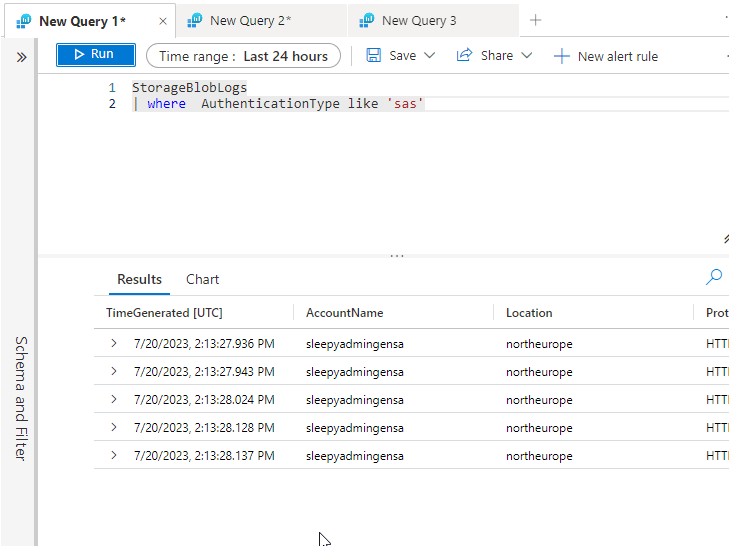This screenshot has height=546, width=729.
Task: Open search magnifier in results pane
Action: 714,278
